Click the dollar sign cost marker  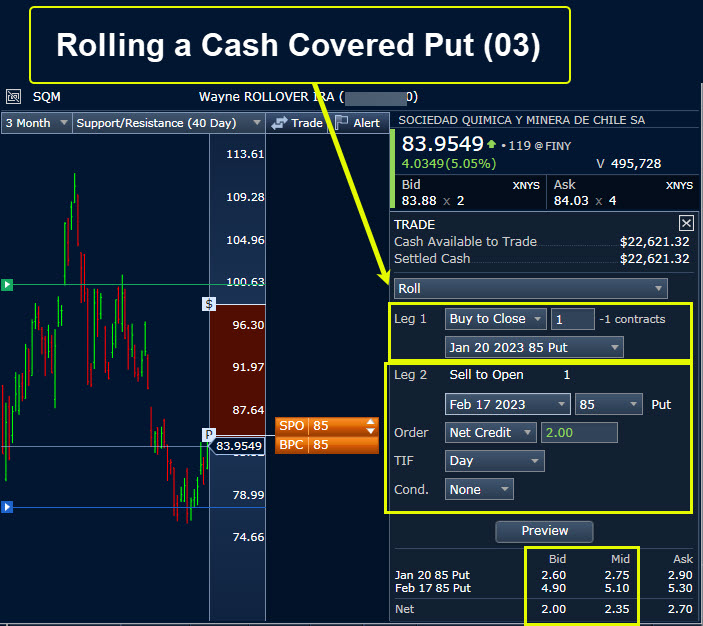click(210, 303)
